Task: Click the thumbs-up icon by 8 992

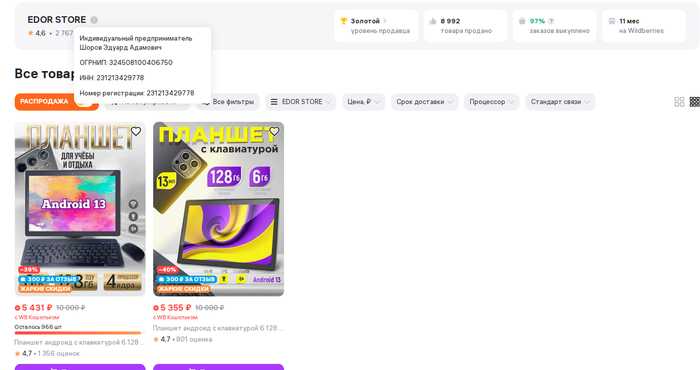Action: [433, 21]
